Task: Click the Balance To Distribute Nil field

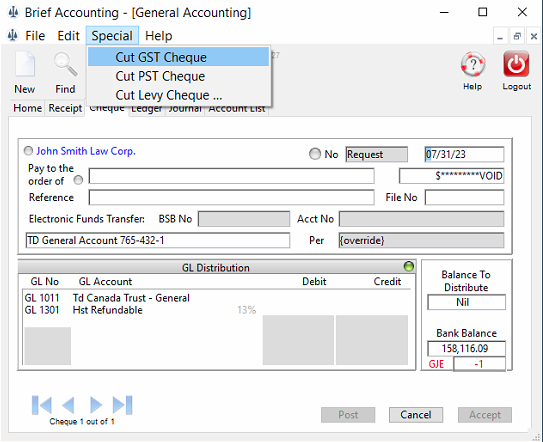Action: pyautogui.click(x=466, y=302)
